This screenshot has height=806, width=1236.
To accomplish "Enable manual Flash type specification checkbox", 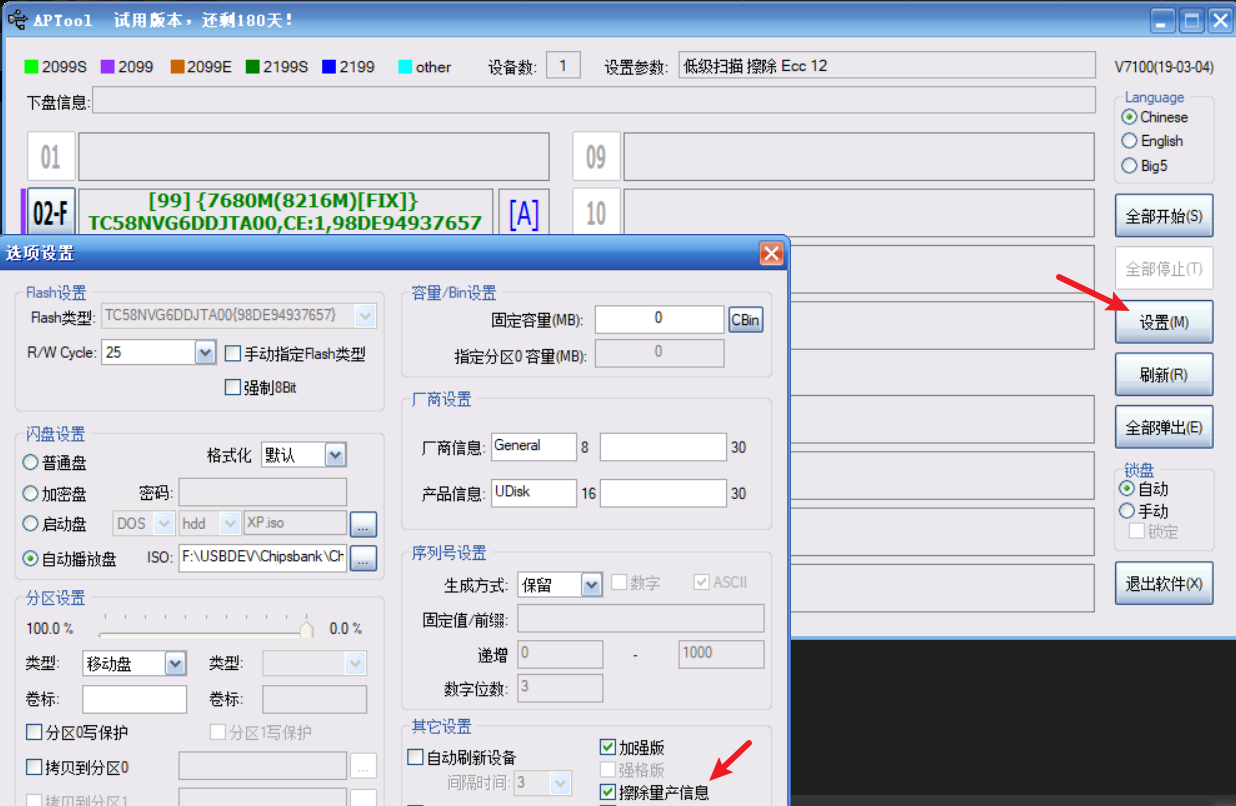I will coord(233,353).
